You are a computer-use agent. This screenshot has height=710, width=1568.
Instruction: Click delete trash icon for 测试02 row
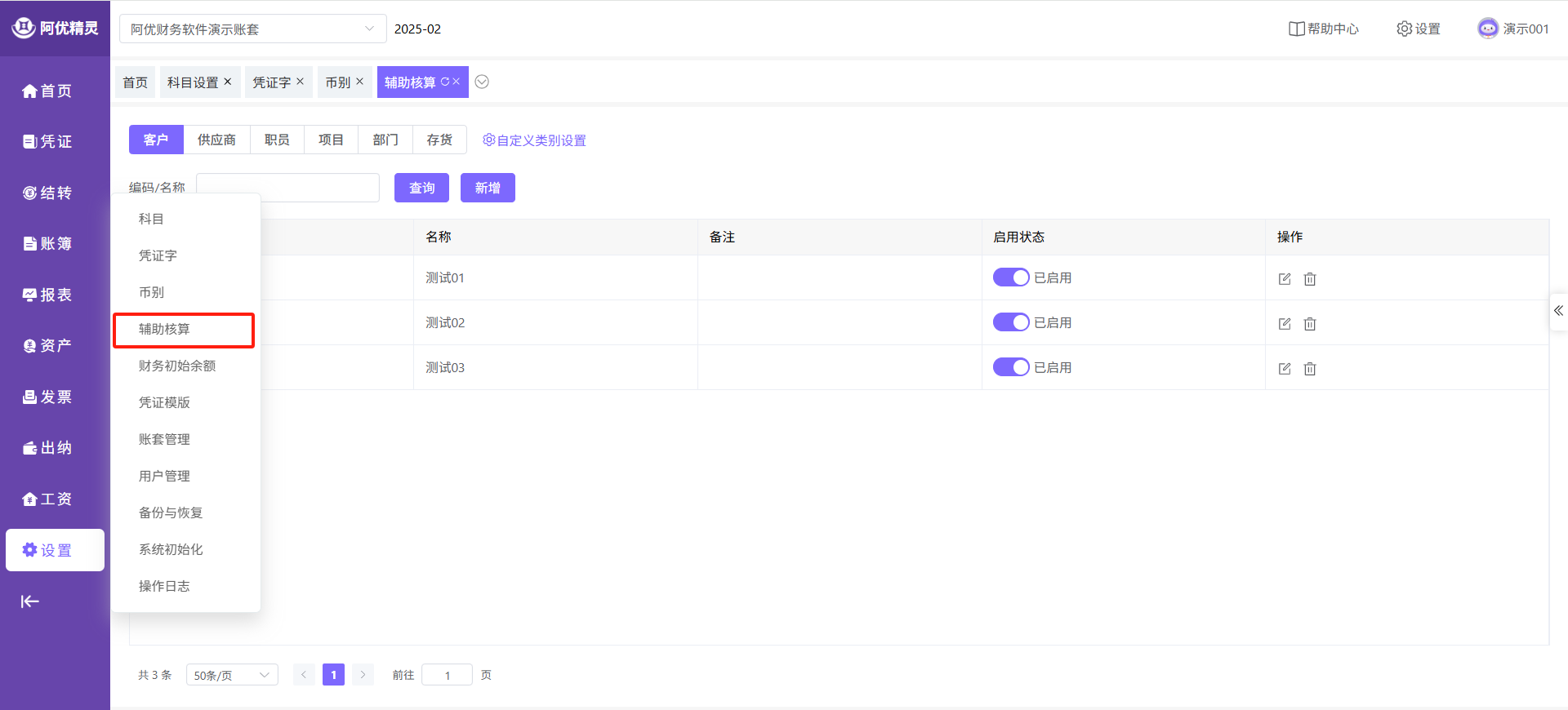[x=1310, y=324]
